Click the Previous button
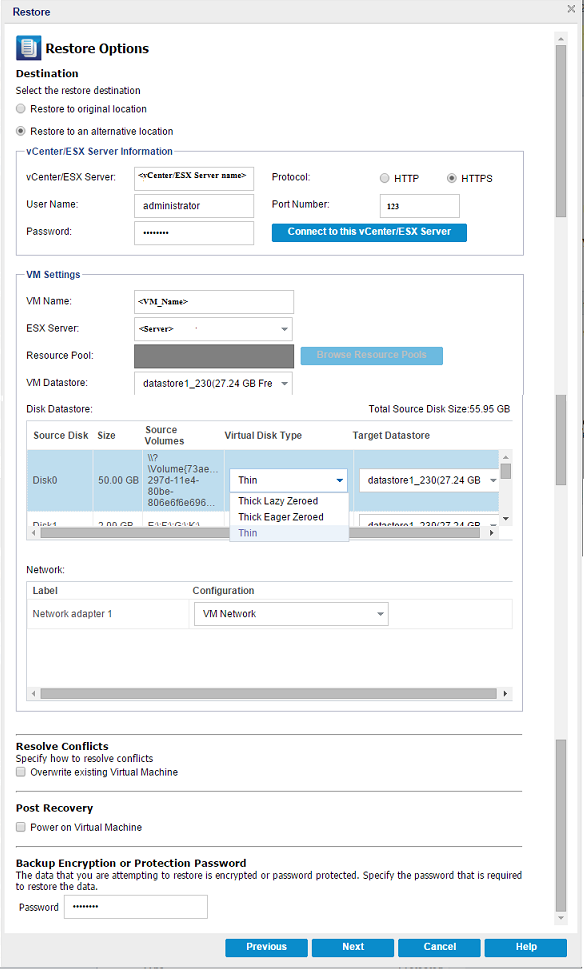Image resolution: width=584 pixels, height=969 pixels. (266, 947)
